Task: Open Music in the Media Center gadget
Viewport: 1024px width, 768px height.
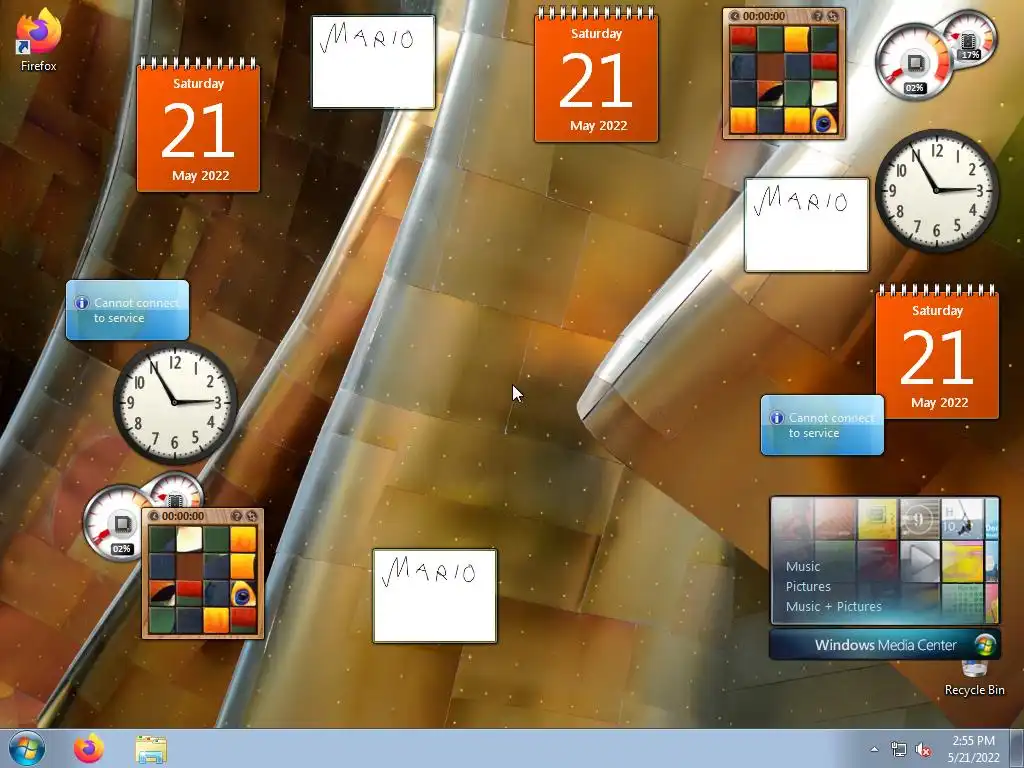Action: click(803, 566)
